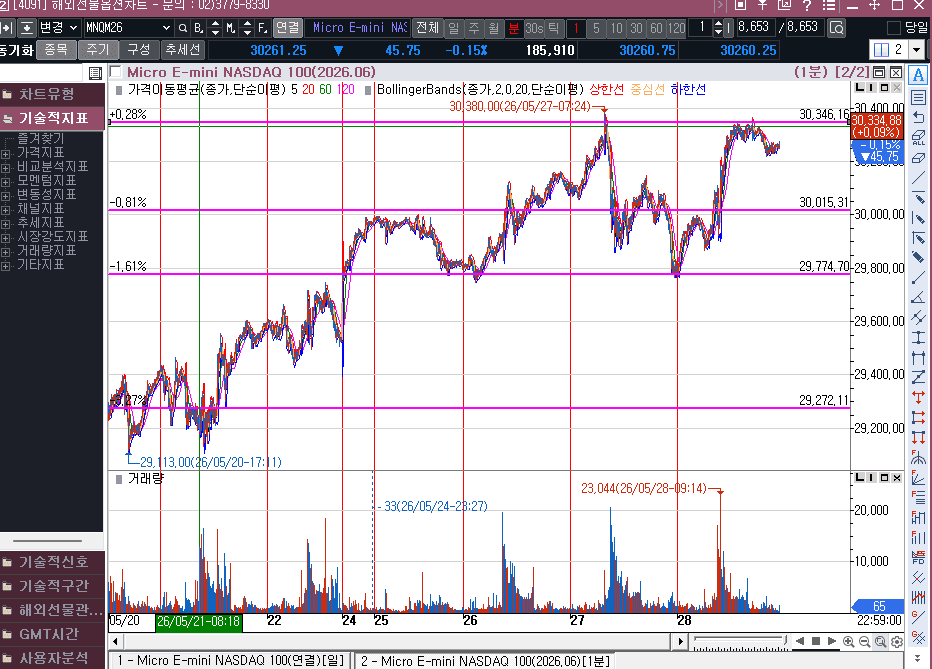Toggle the 당일 checkbox
Viewport: 932px width, 669px height.
click(893, 28)
